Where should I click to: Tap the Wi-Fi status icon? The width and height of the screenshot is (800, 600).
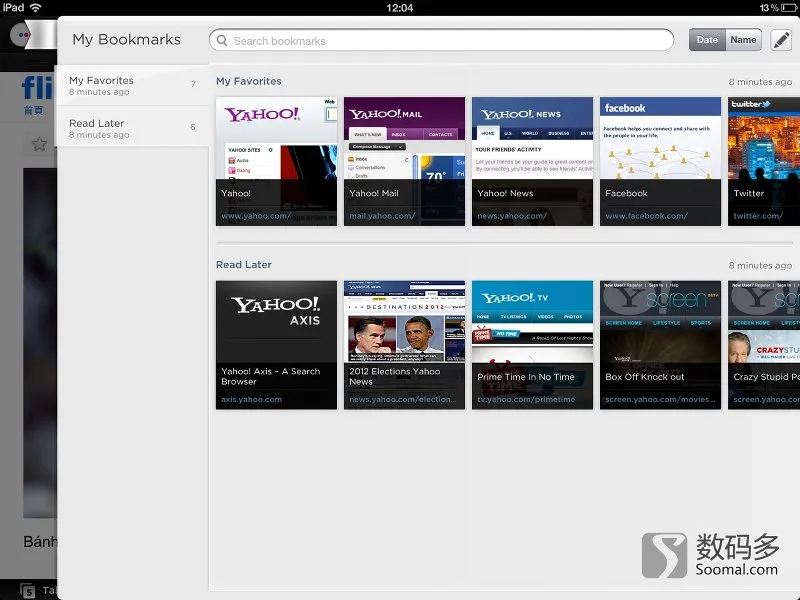pyautogui.click(x=36, y=8)
